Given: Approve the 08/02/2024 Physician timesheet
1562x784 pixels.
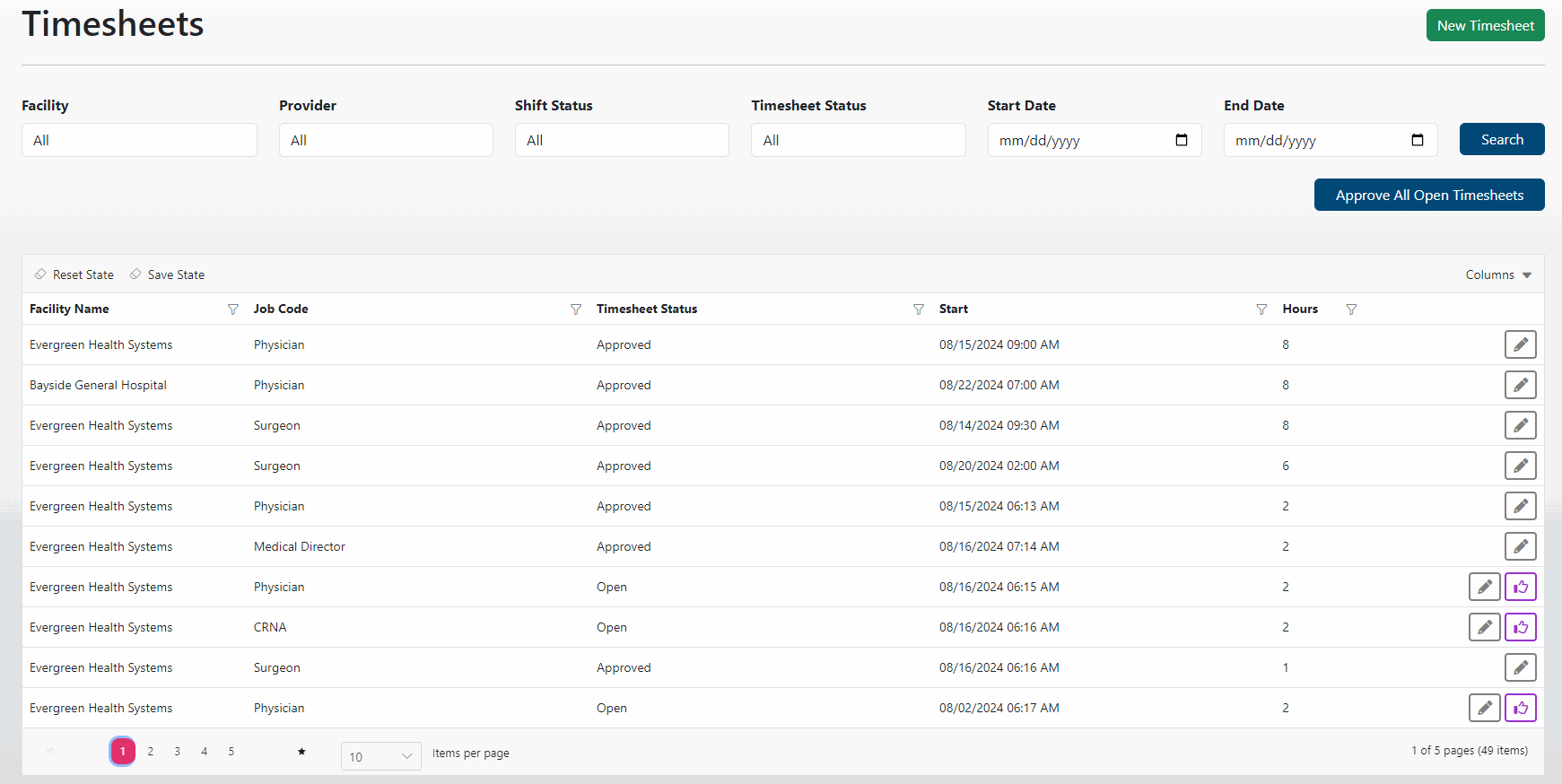Looking at the screenshot, I should 1520,708.
